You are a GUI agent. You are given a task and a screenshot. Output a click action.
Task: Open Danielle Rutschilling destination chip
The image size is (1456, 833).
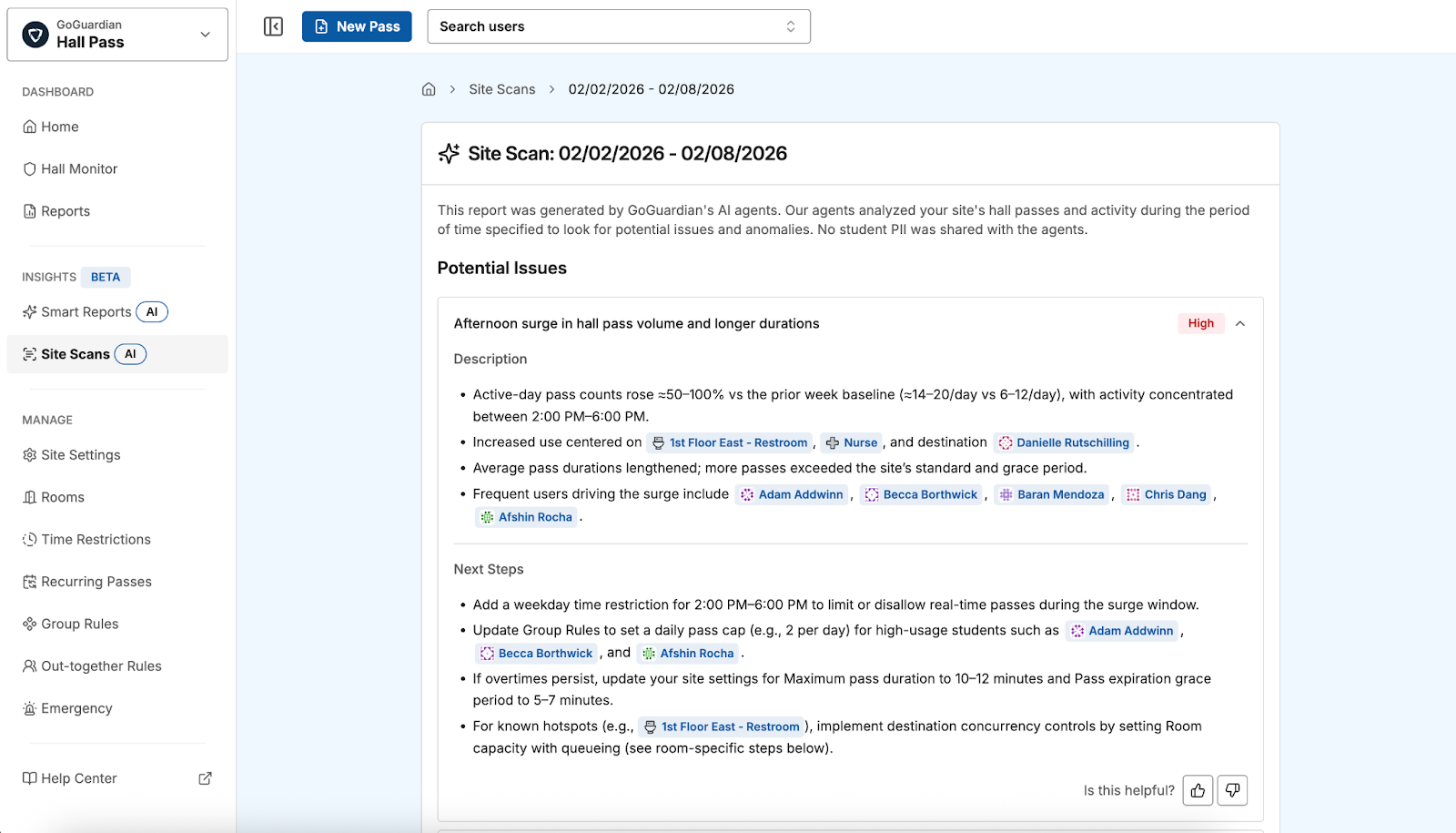click(1064, 442)
